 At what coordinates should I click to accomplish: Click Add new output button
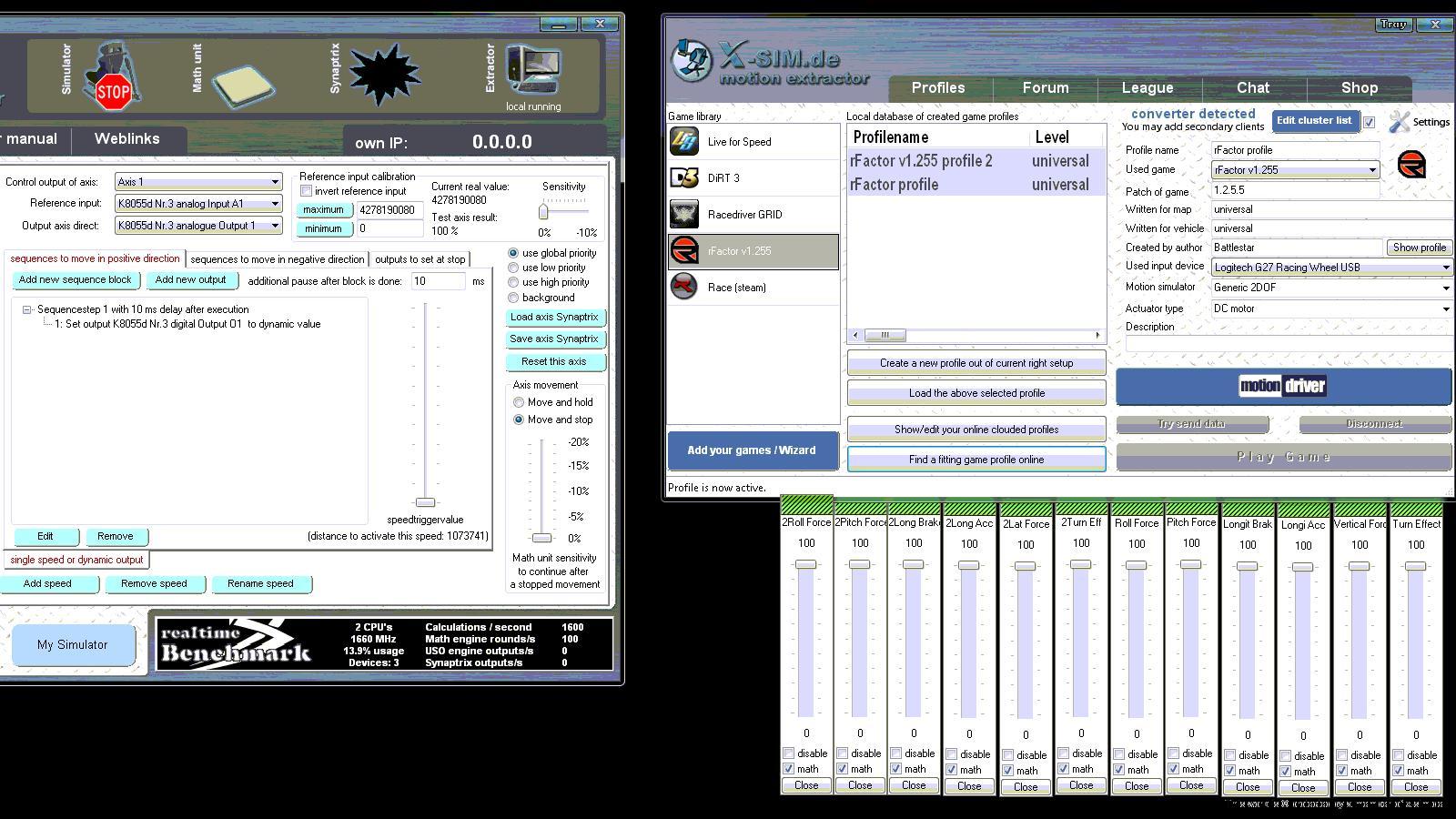(190, 280)
